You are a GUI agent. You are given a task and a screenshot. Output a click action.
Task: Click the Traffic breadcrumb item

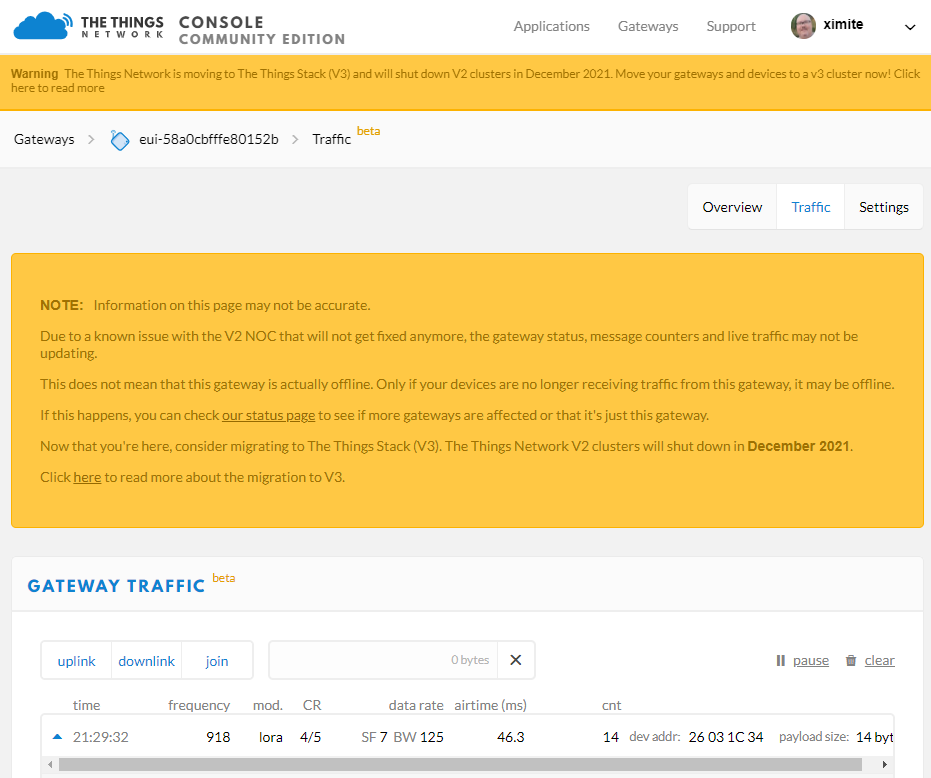click(331, 140)
